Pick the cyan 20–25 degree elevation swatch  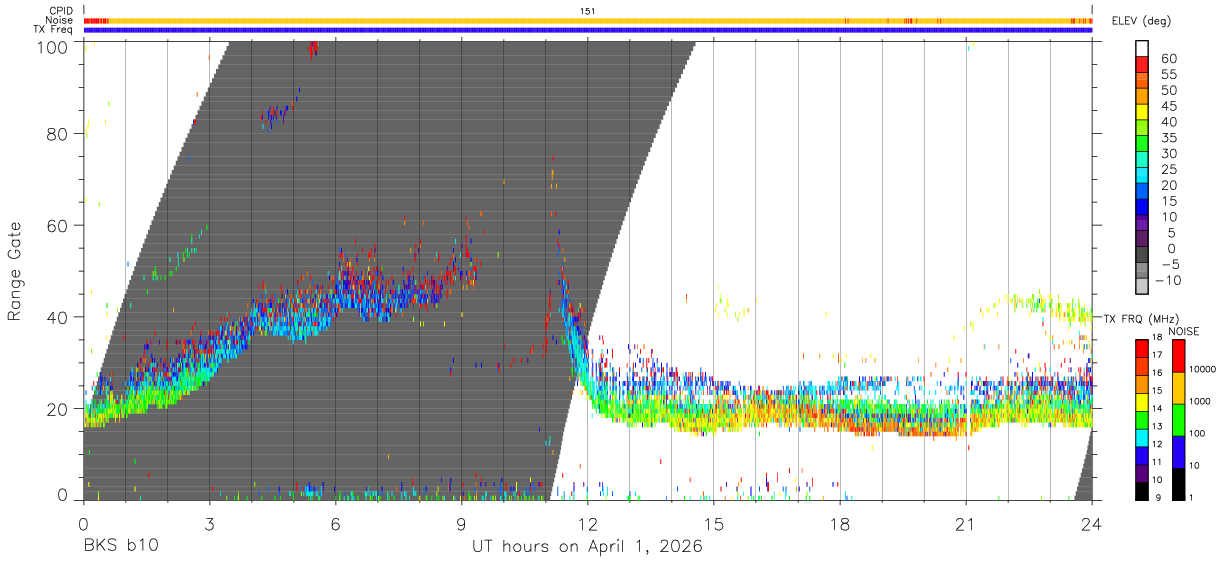tap(1142, 177)
